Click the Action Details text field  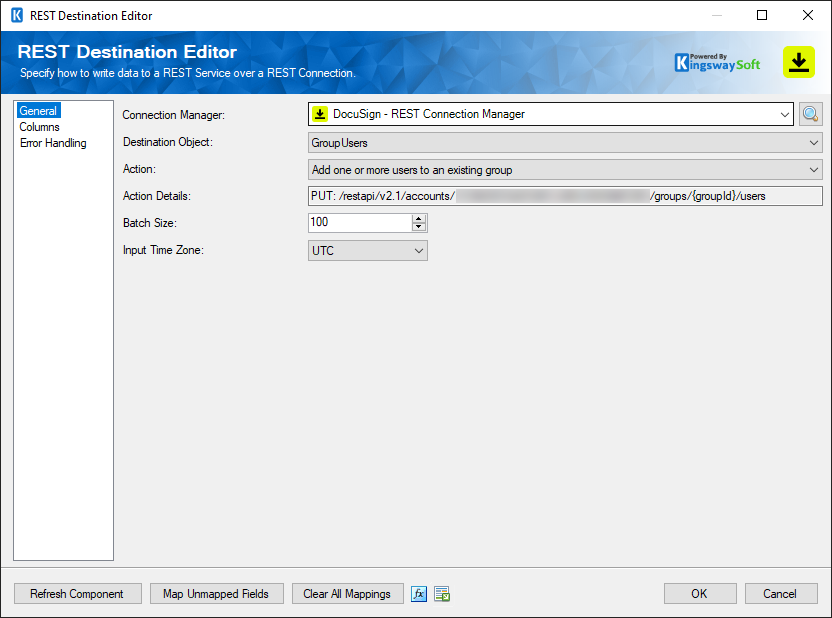[565, 196]
